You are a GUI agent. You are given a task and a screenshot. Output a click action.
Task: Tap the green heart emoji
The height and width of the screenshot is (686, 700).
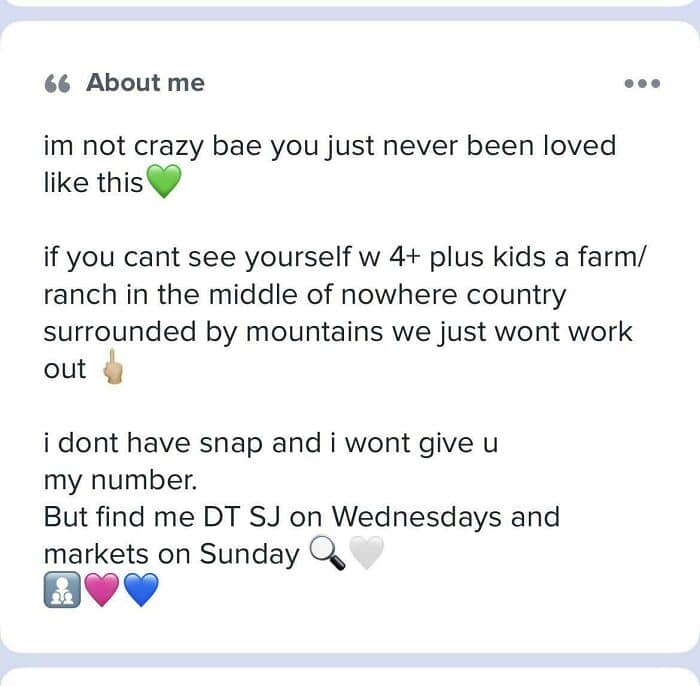pos(164,184)
